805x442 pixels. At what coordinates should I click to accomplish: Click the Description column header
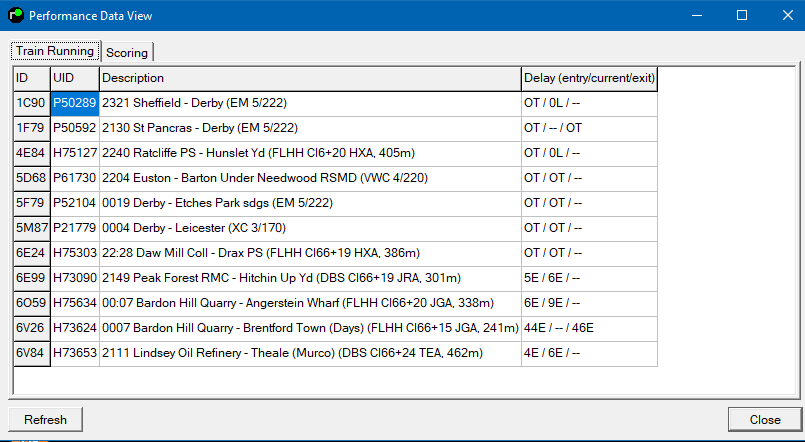310,78
